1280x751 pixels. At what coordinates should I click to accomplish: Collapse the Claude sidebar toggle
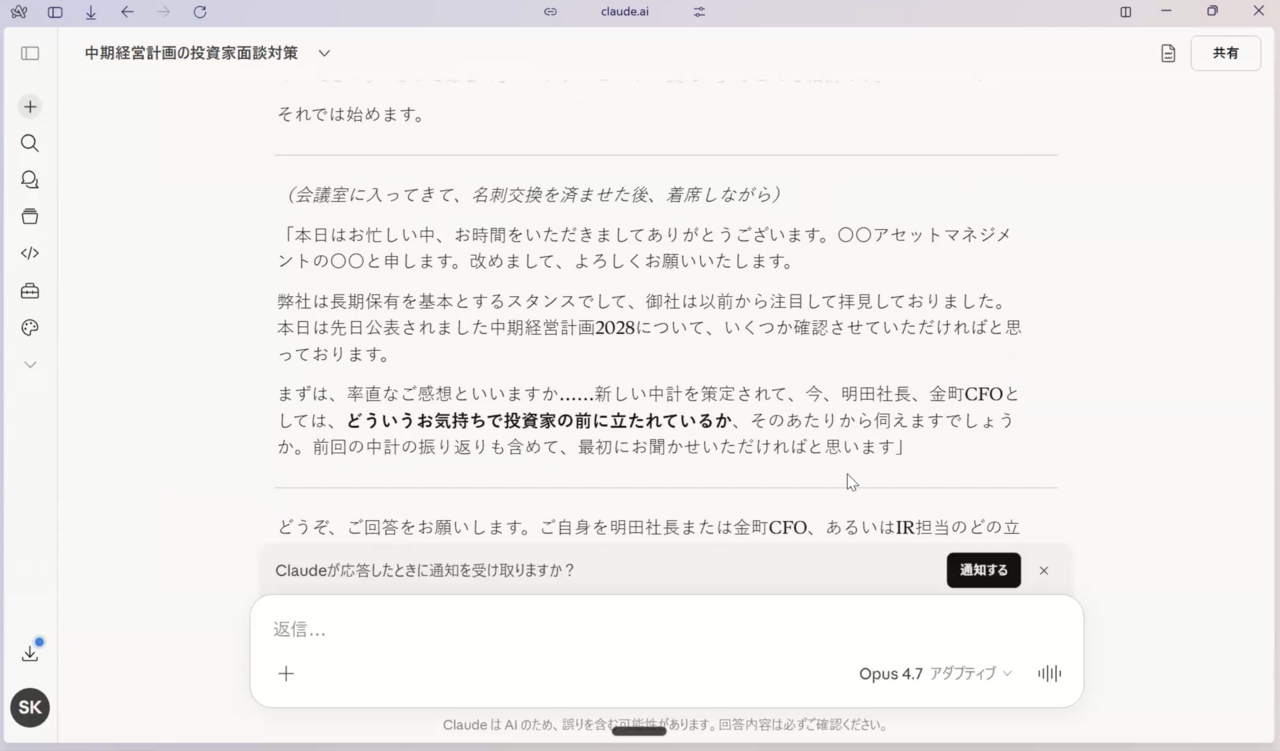click(30, 53)
